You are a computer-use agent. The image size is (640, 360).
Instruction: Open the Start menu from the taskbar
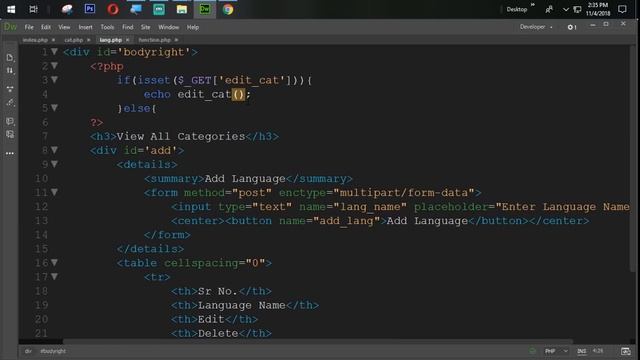point(11,9)
